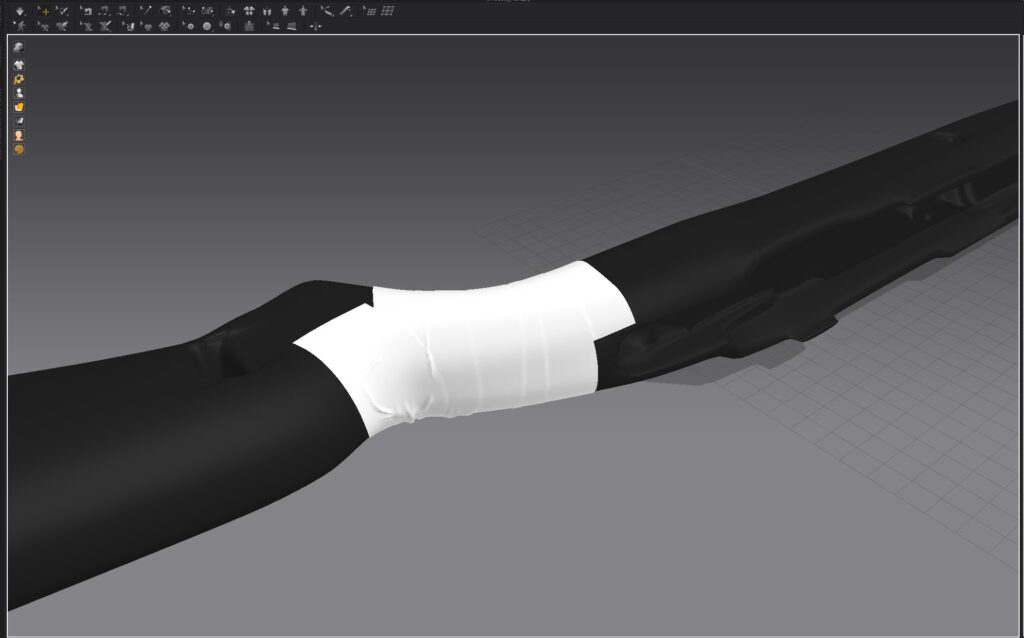
Task: Toggle the white shirt garment display icon
Action: [18, 65]
